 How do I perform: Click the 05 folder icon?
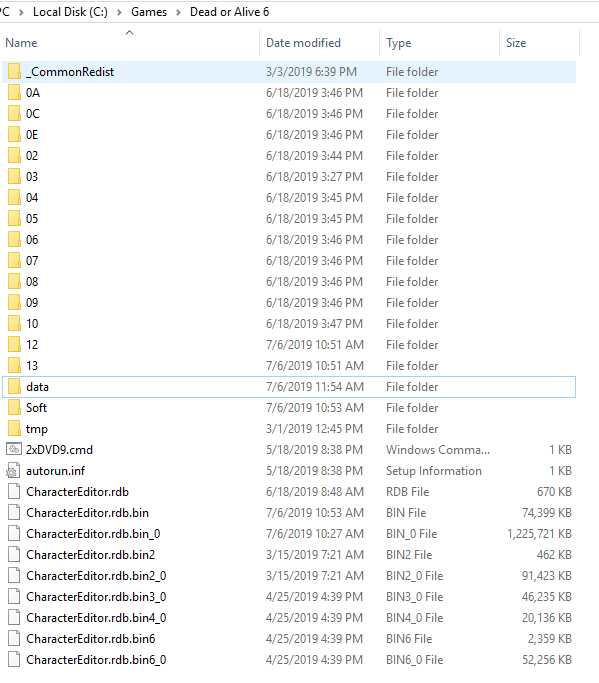pyautogui.click(x=14, y=218)
